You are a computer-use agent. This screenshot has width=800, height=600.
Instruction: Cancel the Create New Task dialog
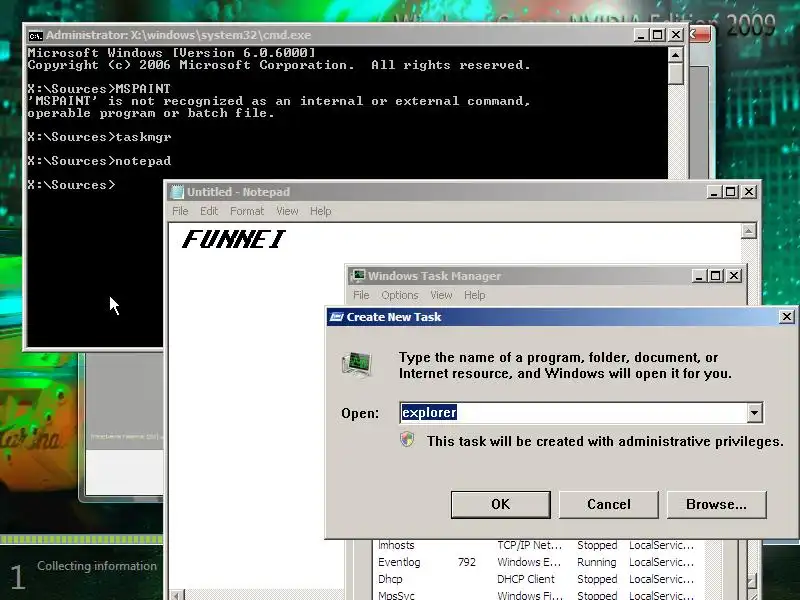coord(609,504)
